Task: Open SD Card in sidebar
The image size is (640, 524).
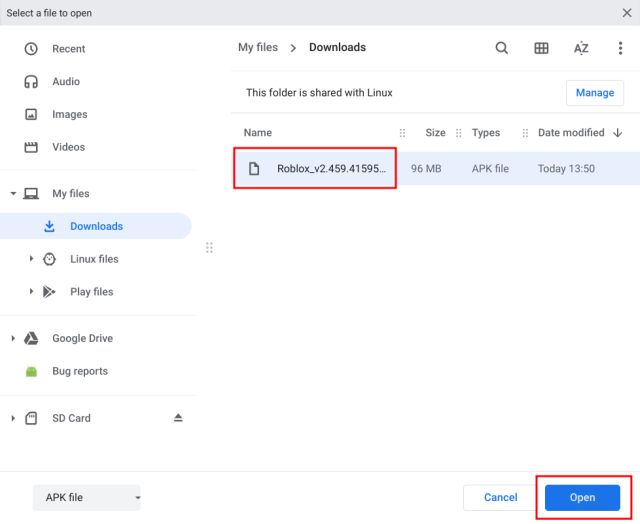Action: tap(71, 418)
